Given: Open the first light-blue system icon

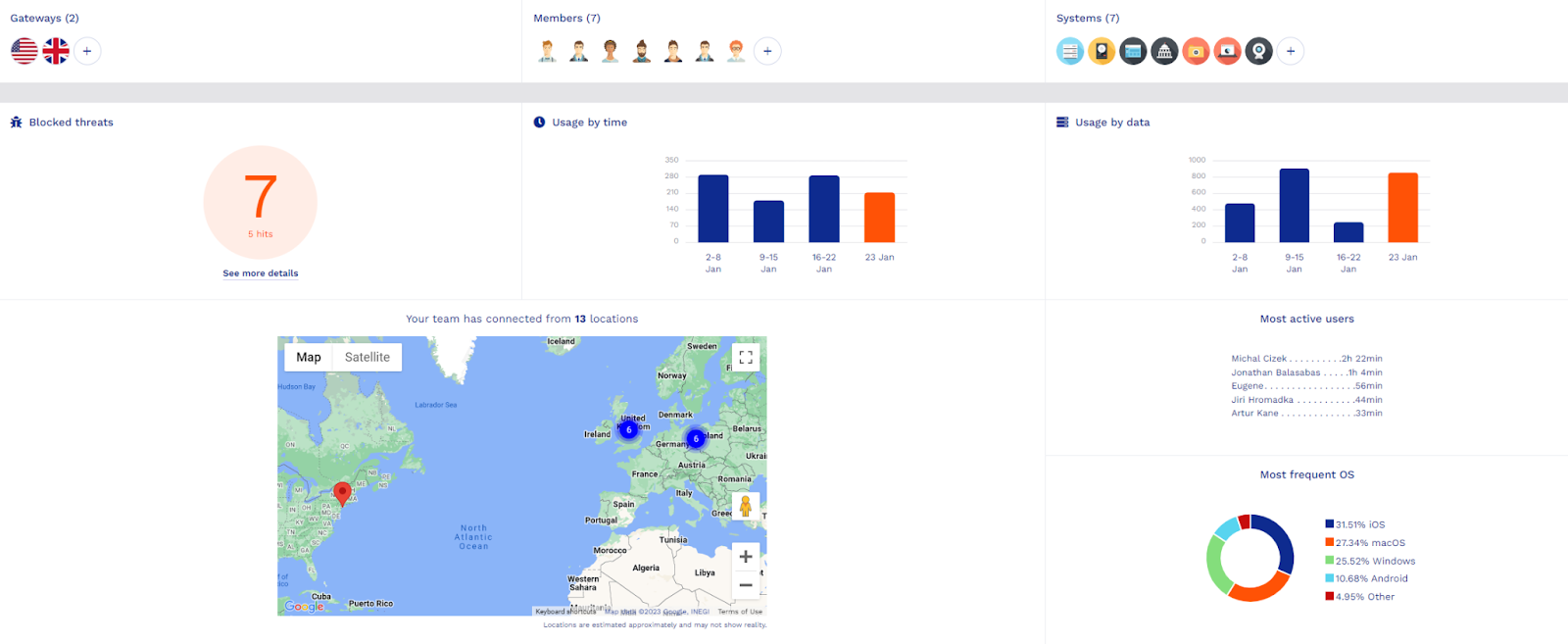Looking at the screenshot, I should point(1070,51).
